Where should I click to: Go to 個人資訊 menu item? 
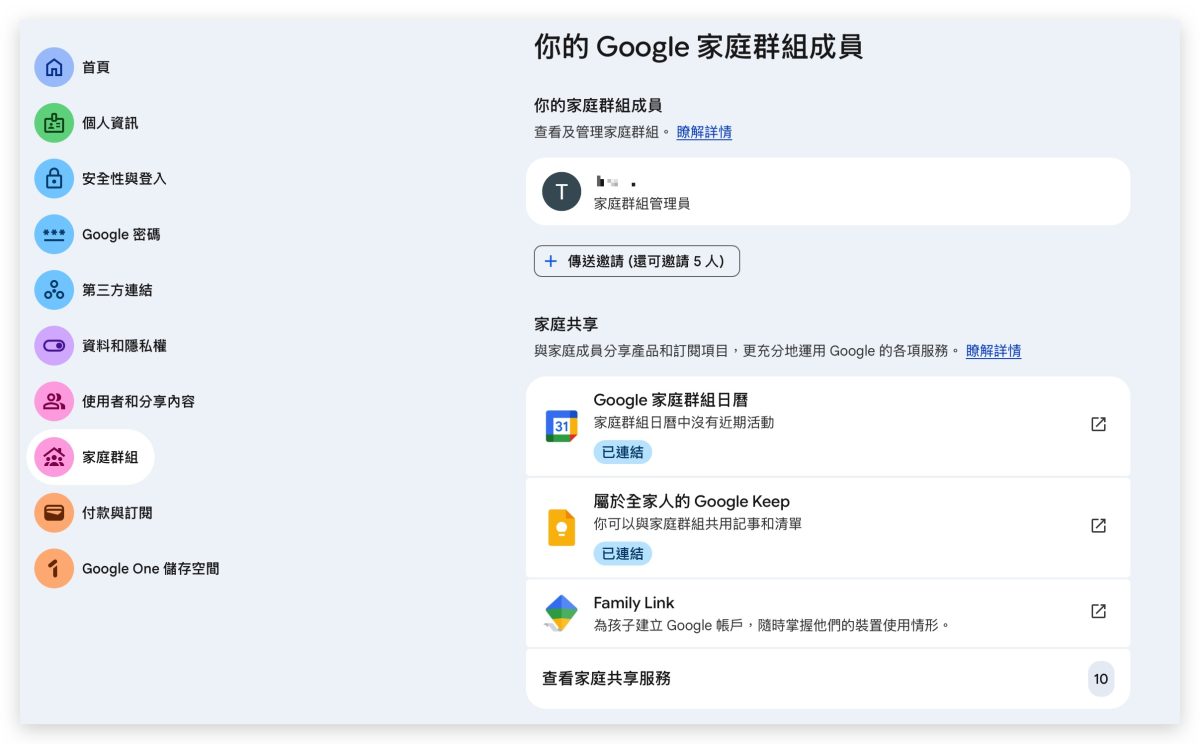coord(110,123)
